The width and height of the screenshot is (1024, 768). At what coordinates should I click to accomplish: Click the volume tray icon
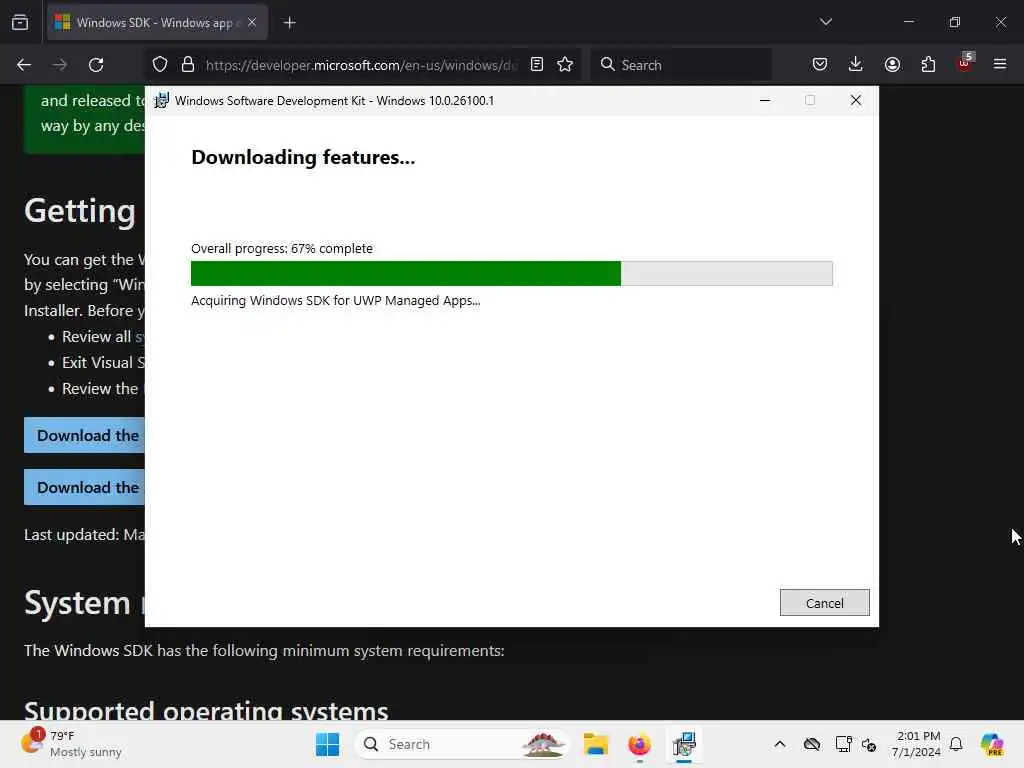[x=869, y=744]
